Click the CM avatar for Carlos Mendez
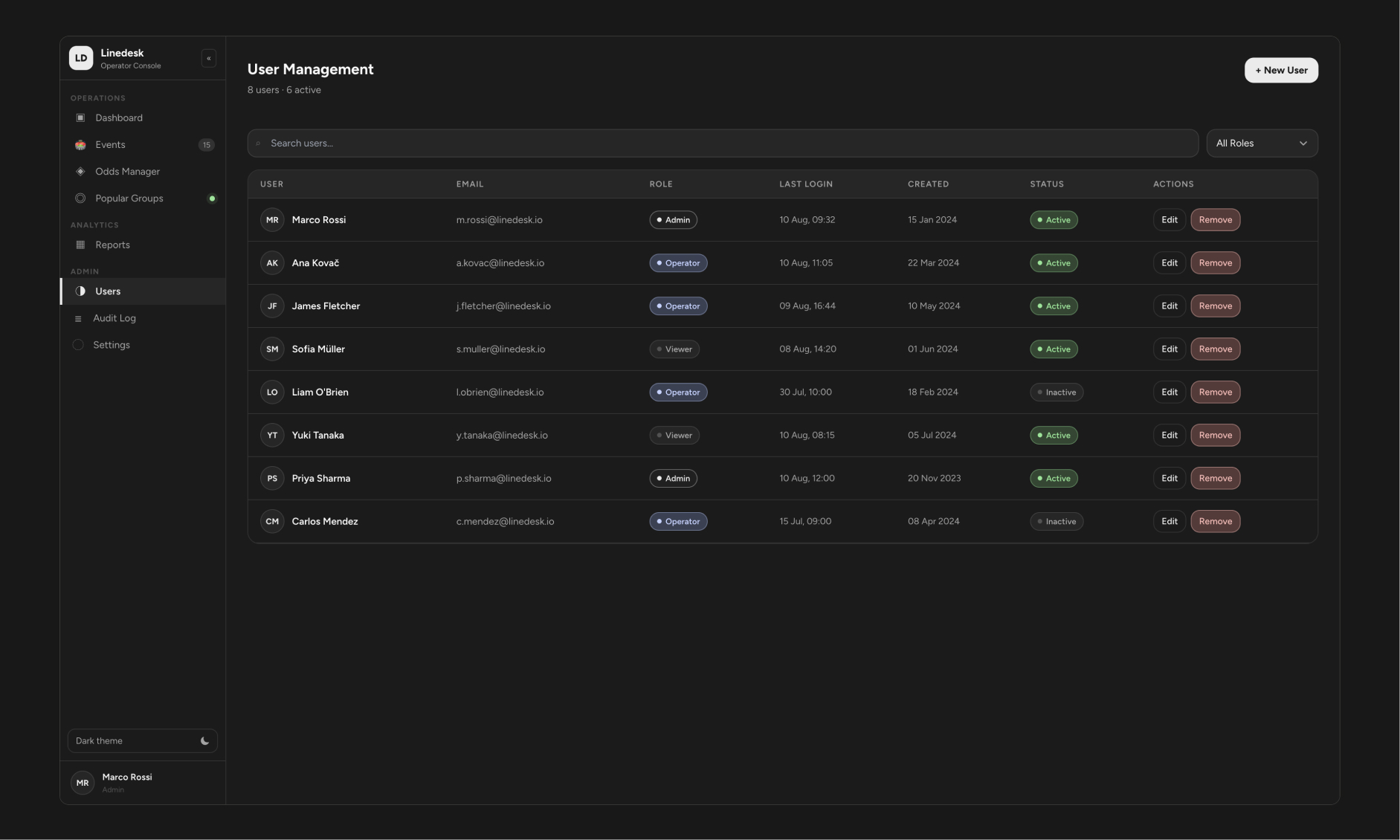 [272, 522]
